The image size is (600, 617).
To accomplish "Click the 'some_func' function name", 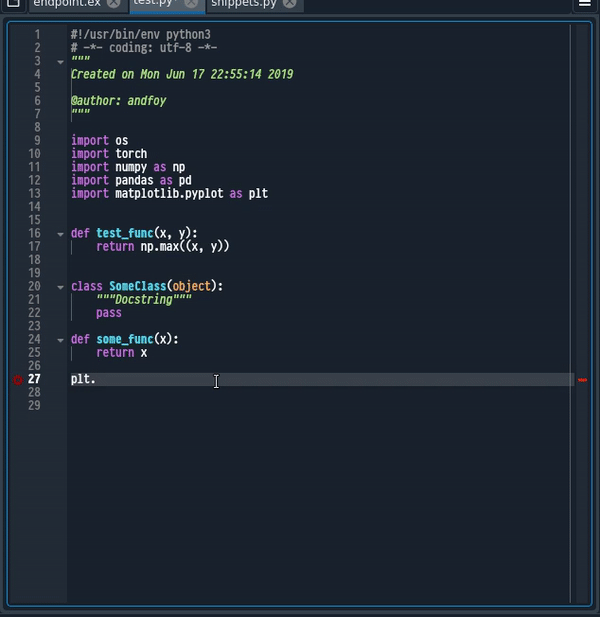I will tap(125, 339).
